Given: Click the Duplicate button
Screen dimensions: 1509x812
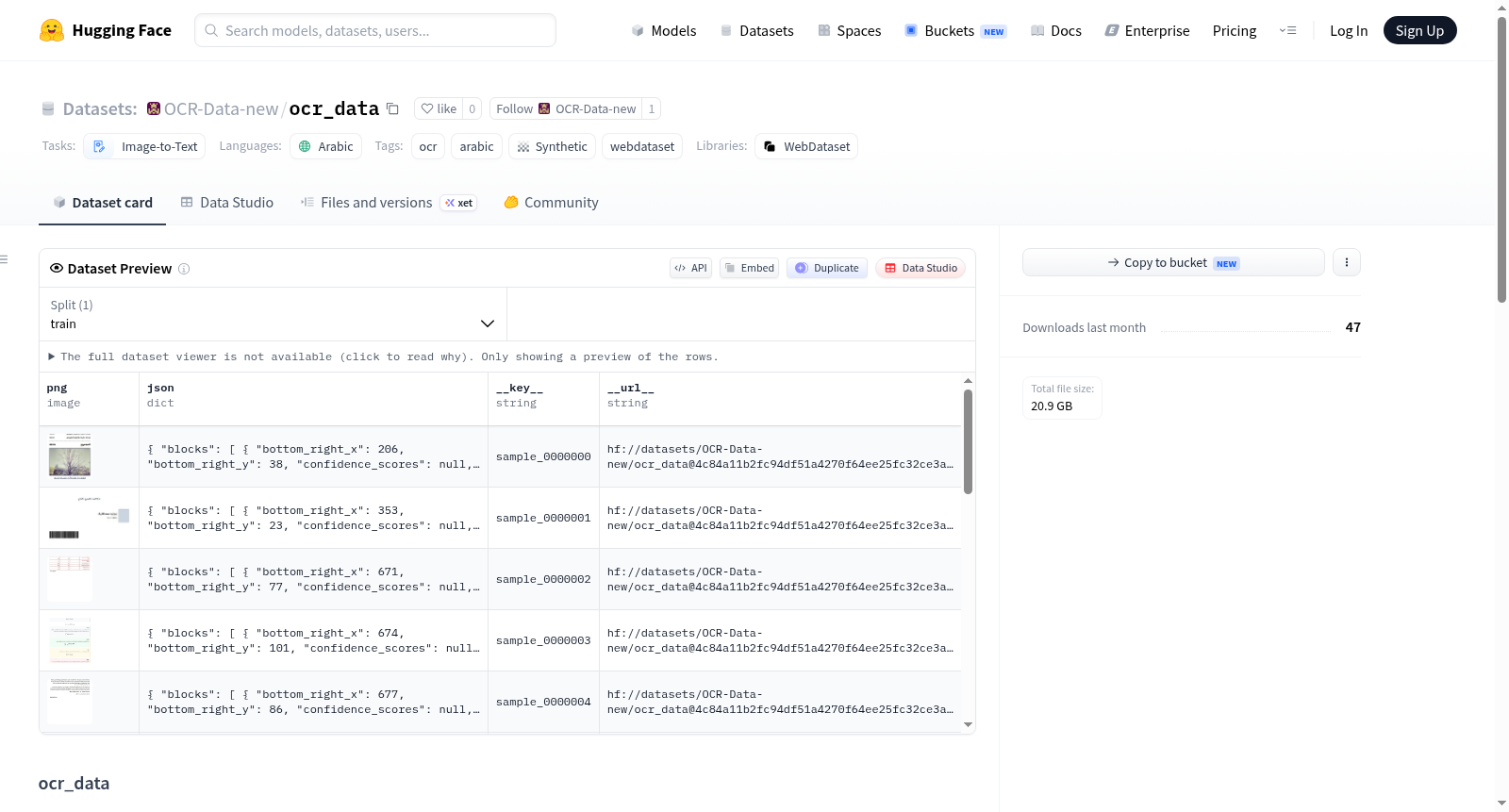Looking at the screenshot, I should tap(827, 268).
